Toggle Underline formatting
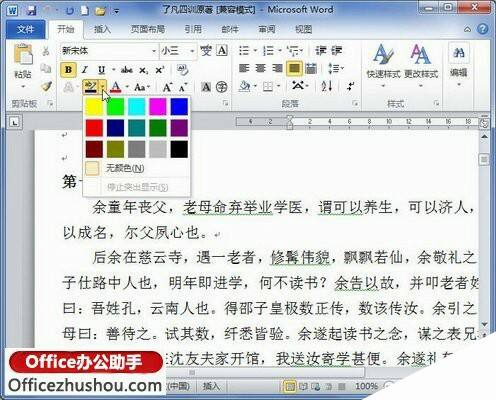This screenshot has height=400, width=496. tap(101, 70)
